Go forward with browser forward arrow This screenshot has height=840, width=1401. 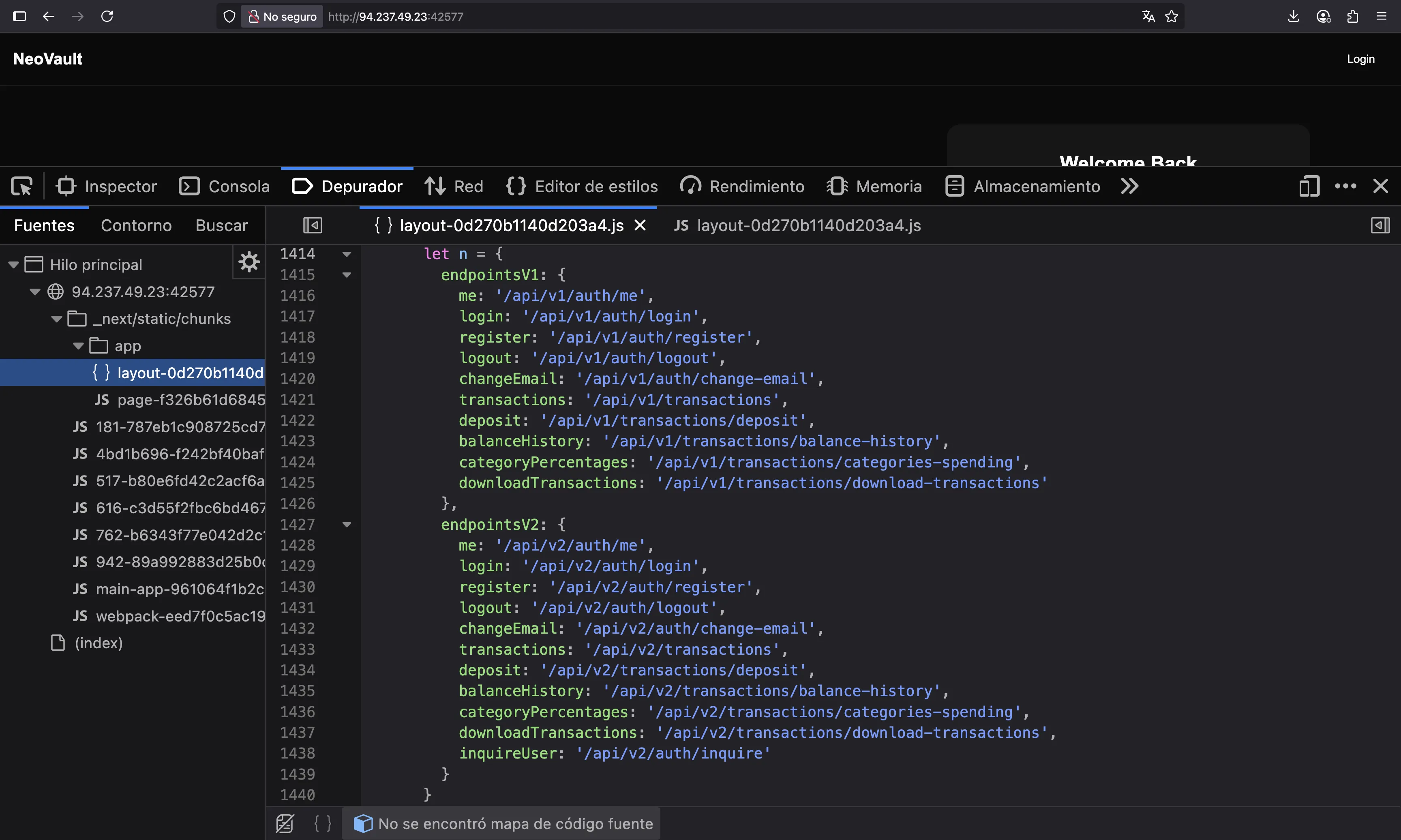tap(77, 16)
